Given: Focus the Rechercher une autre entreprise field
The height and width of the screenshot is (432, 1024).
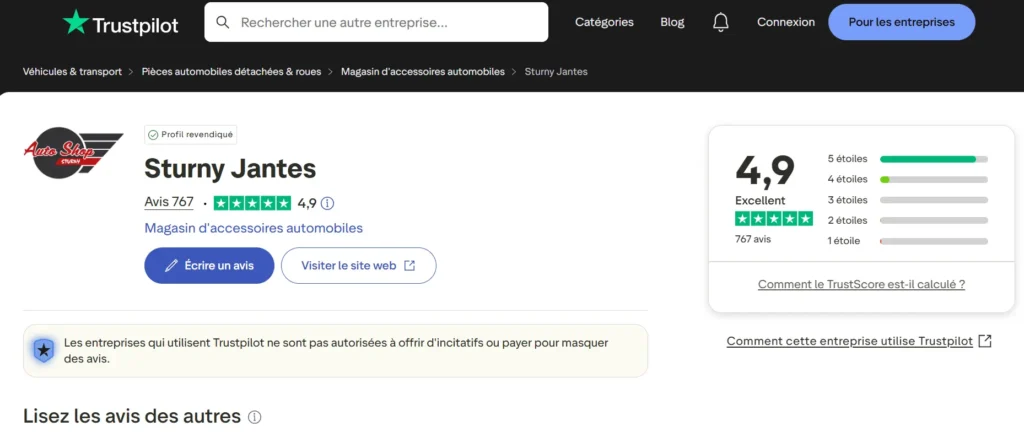Looking at the screenshot, I should [x=376, y=22].
